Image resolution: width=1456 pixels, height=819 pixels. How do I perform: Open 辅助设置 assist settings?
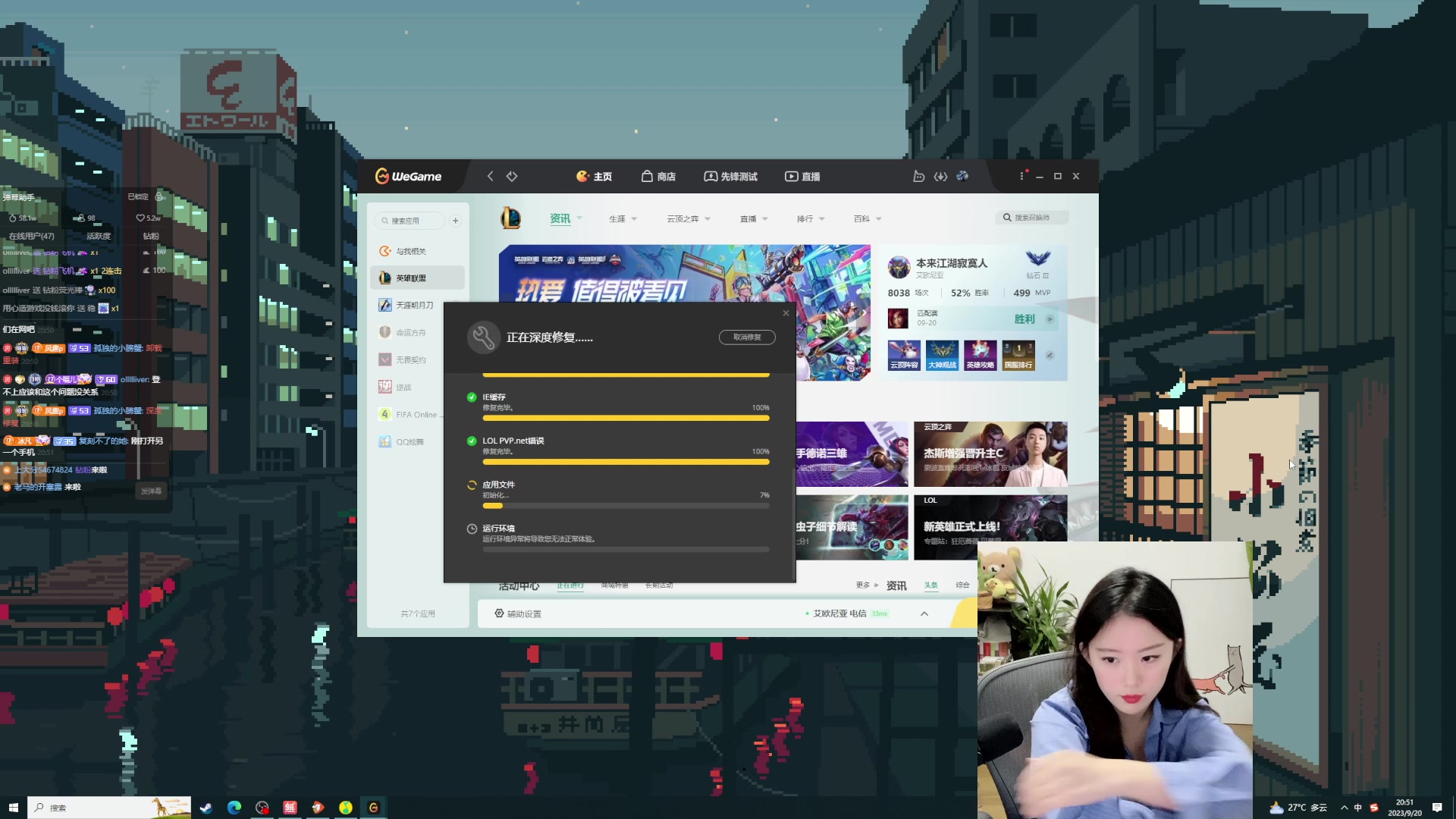tap(518, 613)
